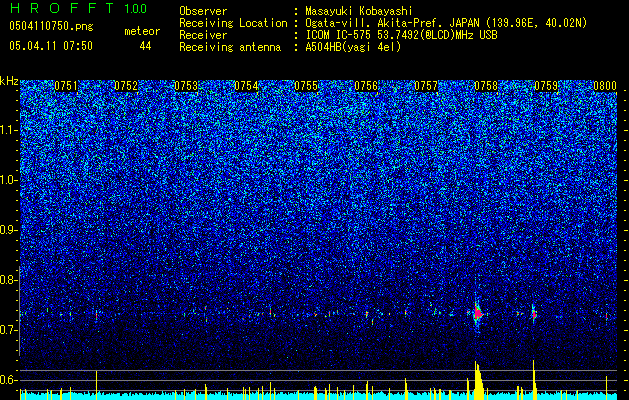Click the large red meteor echo near 0758

pos(477,313)
